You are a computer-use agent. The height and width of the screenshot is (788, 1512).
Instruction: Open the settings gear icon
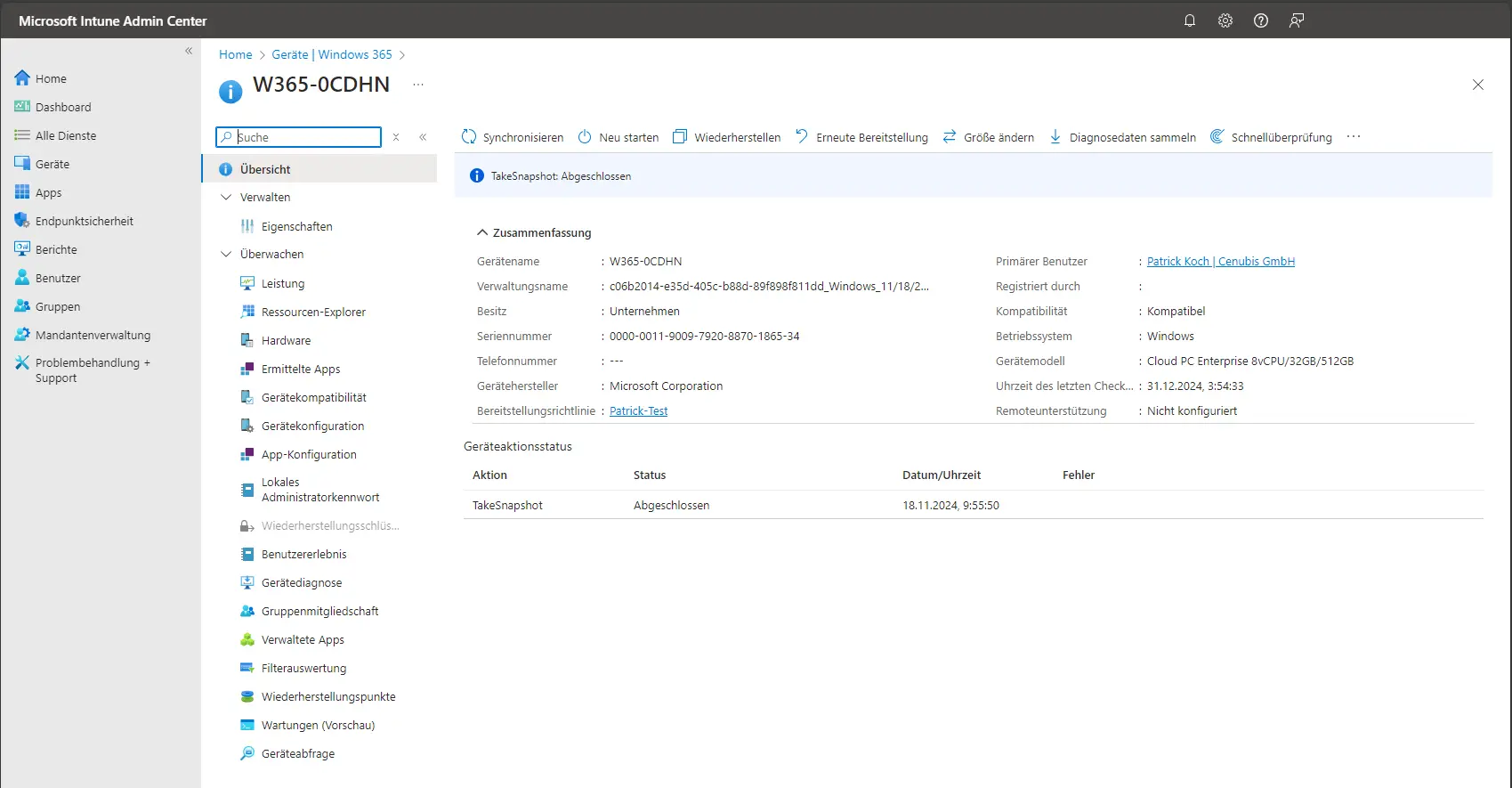1225,20
